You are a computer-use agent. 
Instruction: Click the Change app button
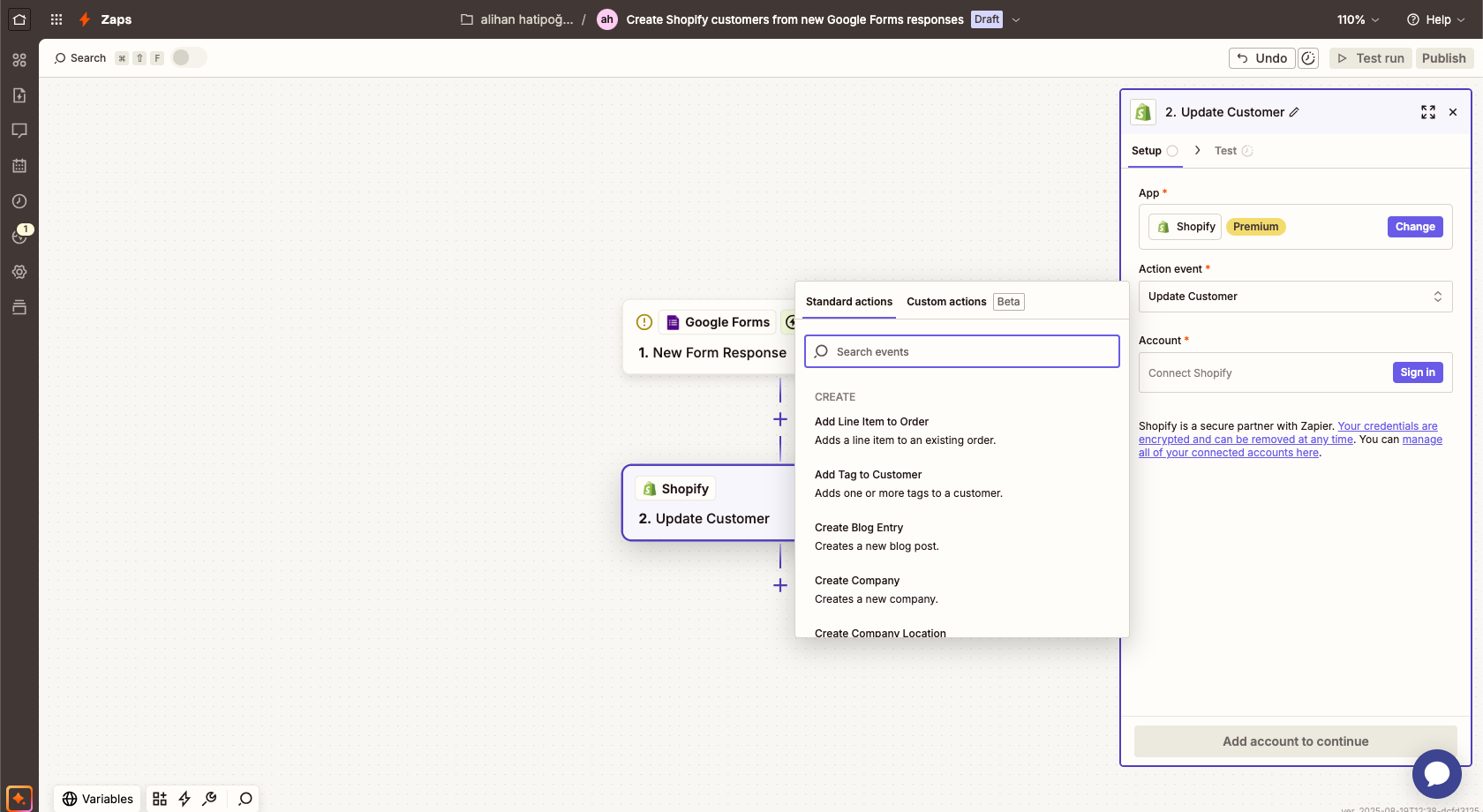click(x=1414, y=227)
